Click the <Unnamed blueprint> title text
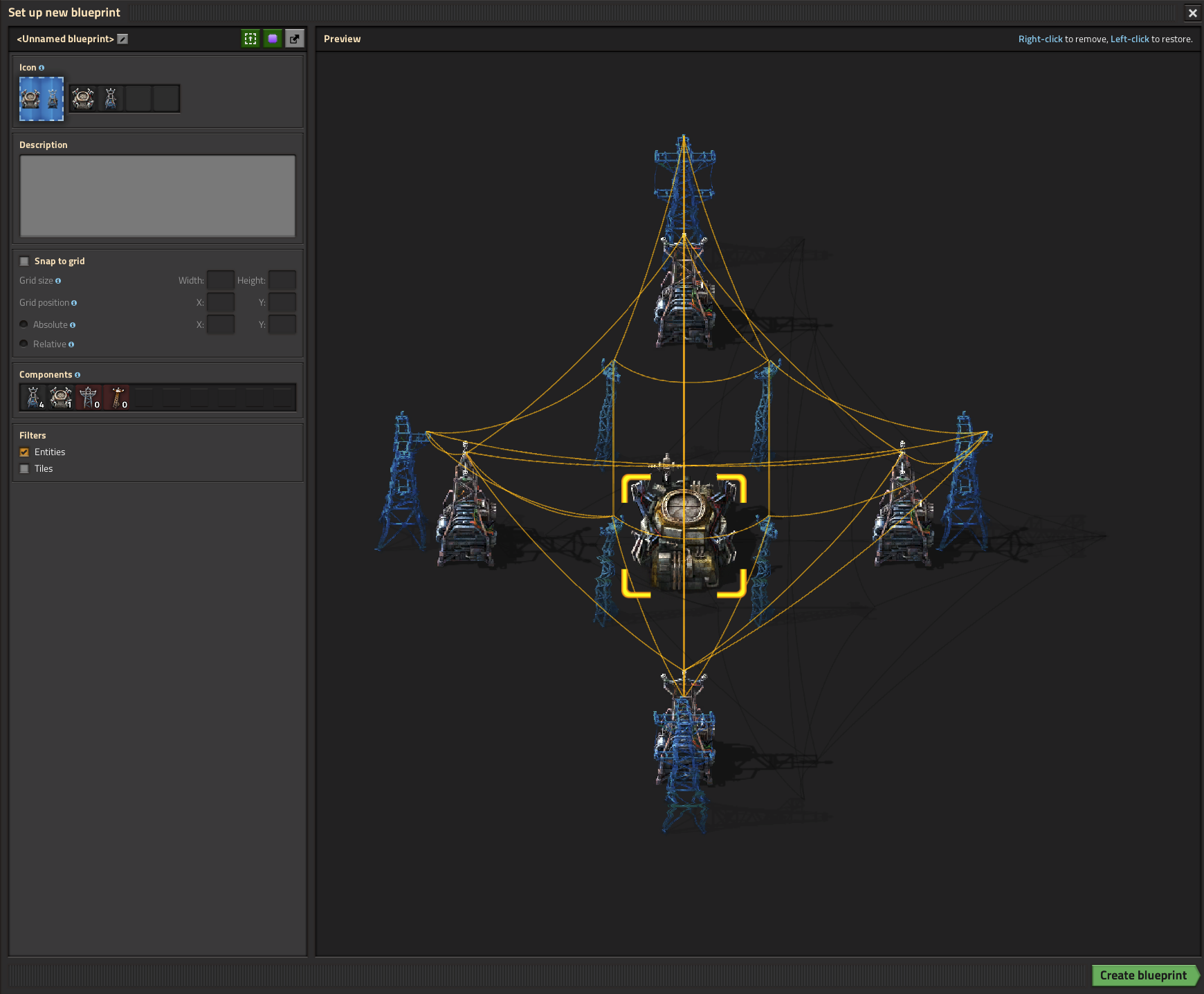Screen dimensions: 1204x994 tap(65, 39)
